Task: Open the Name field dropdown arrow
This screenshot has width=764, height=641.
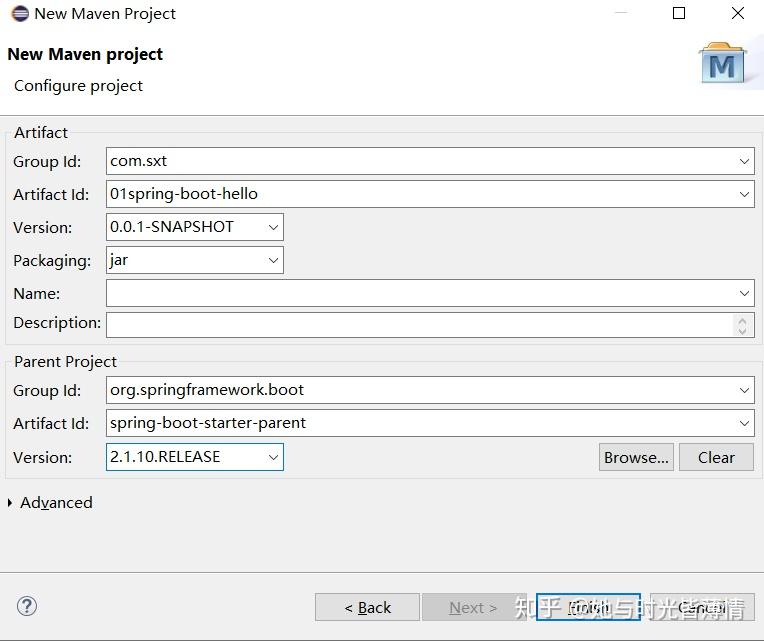Action: (x=745, y=293)
